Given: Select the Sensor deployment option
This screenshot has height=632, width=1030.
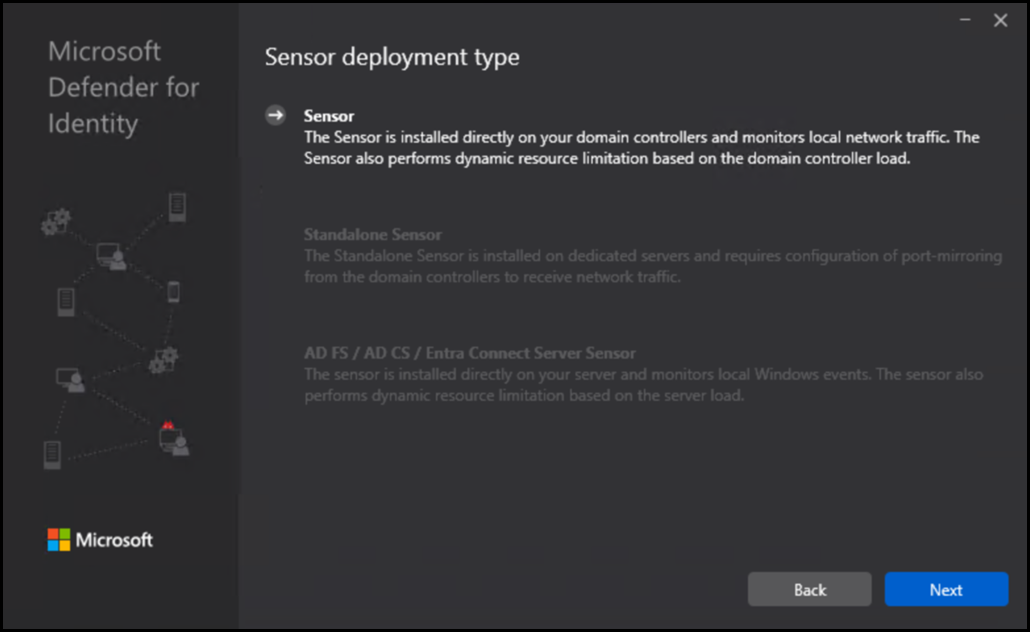Looking at the screenshot, I should 329,116.
